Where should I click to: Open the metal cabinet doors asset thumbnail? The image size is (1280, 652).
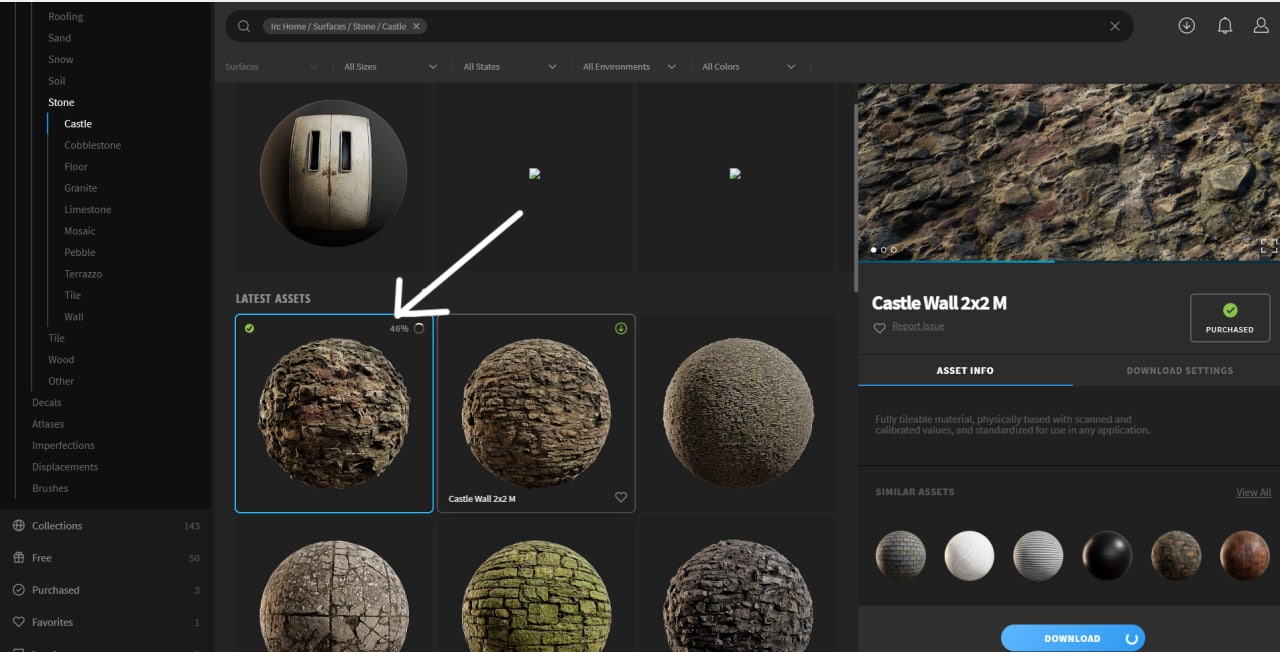(x=333, y=172)
